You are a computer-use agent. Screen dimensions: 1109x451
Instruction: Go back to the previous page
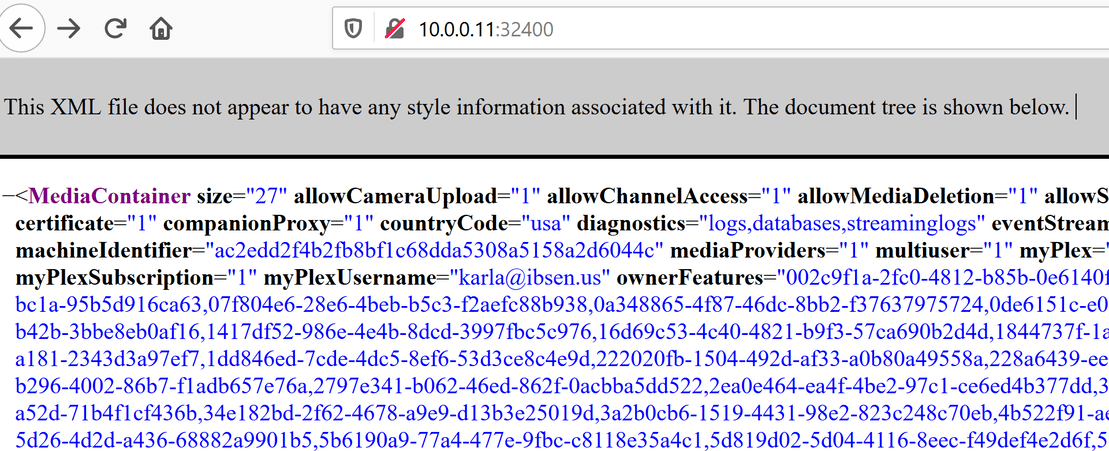pyautogui.click(x=21, y=28)
